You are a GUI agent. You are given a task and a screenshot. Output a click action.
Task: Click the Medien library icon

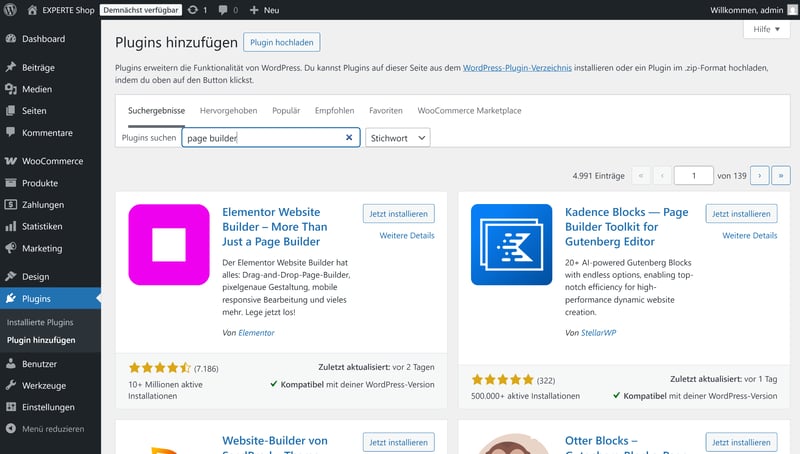pyautogui.click(x=11, y=89)
